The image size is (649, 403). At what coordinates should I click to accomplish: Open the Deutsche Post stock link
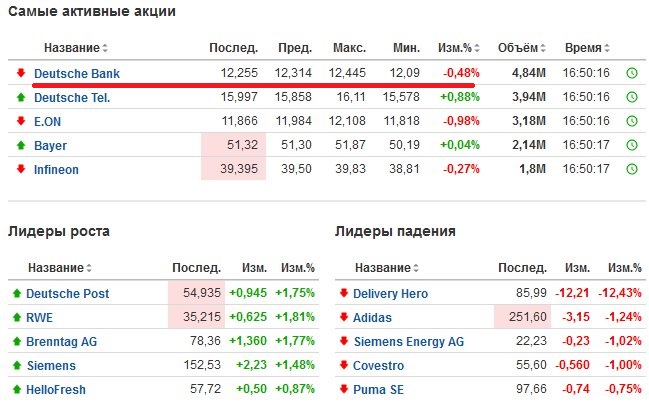pyautogui.click(x=67, y=294)
